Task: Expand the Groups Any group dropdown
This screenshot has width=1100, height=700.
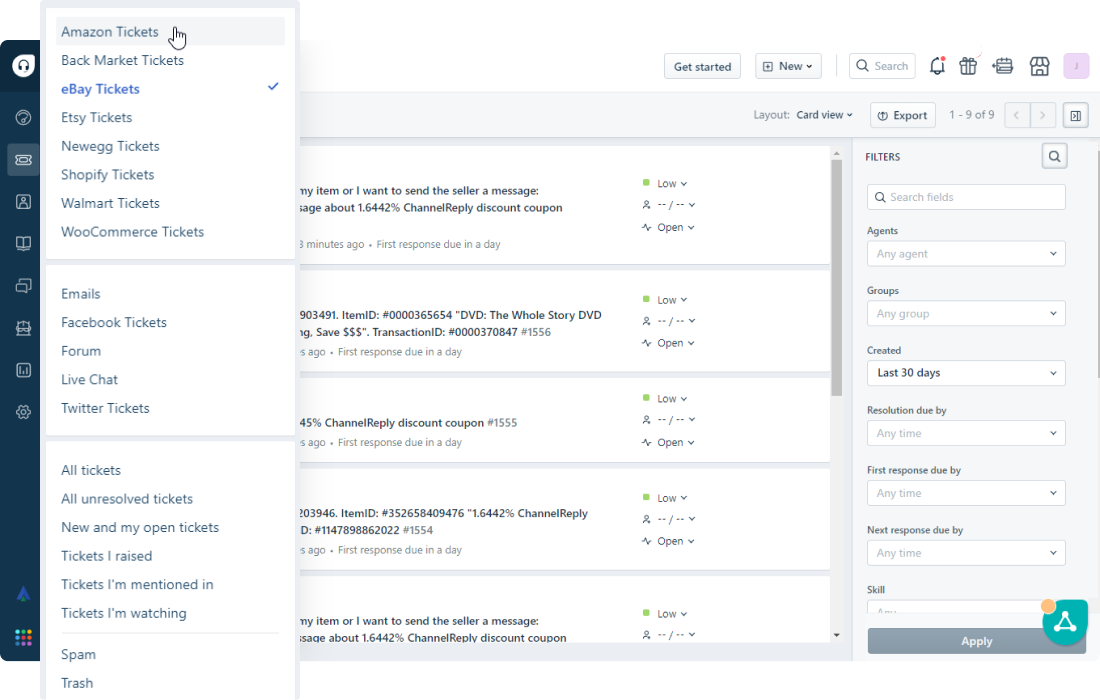Action: 966,314
